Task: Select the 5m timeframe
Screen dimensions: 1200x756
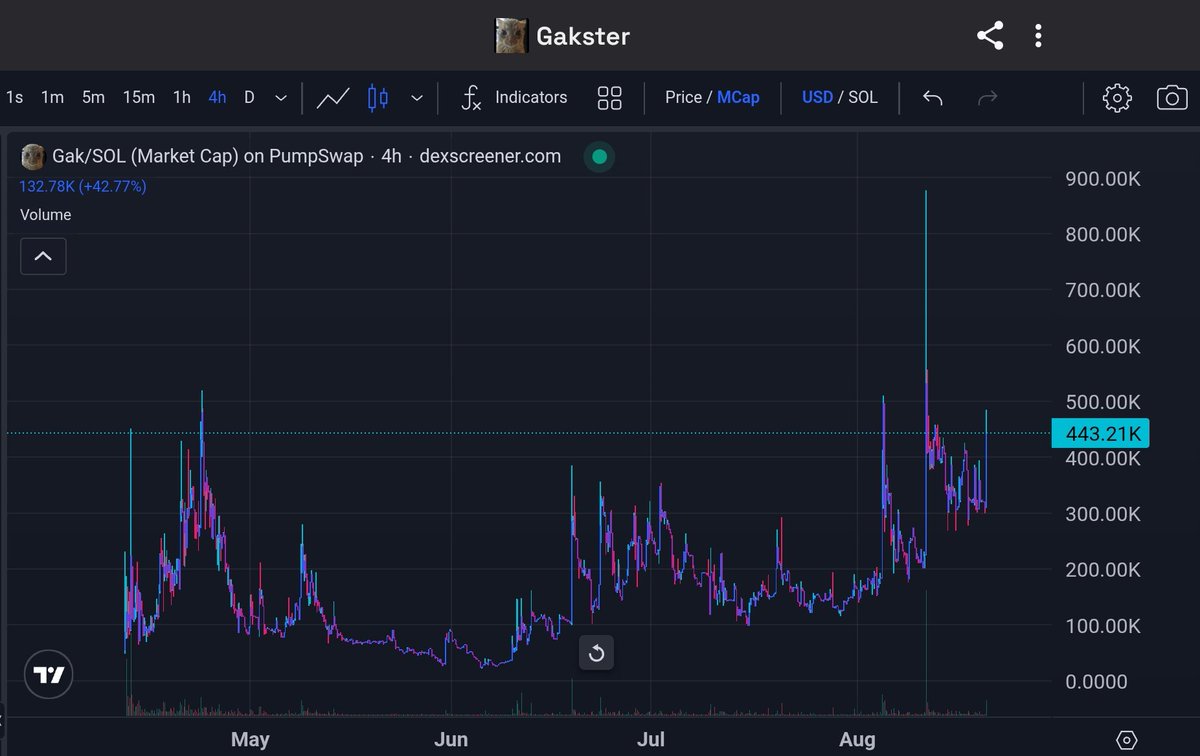Action: (x=93, y=97)
